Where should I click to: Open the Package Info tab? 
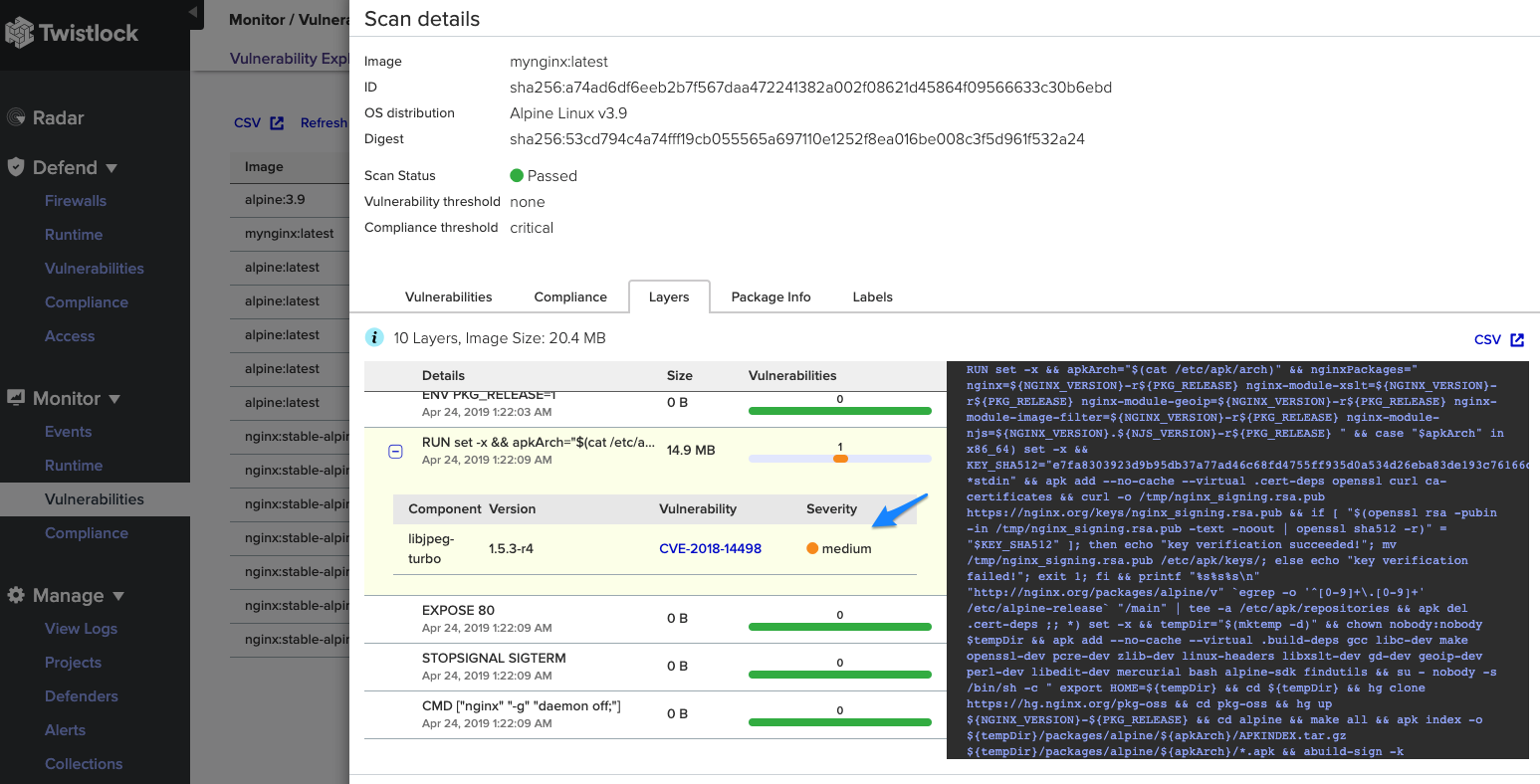pyautogui.click(x=770, y=296)
